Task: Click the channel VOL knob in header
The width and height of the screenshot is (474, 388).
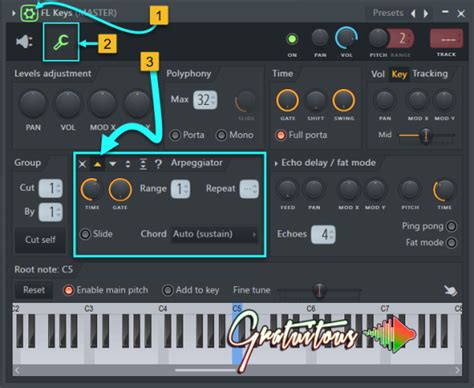Action: [x=346, y=38]
